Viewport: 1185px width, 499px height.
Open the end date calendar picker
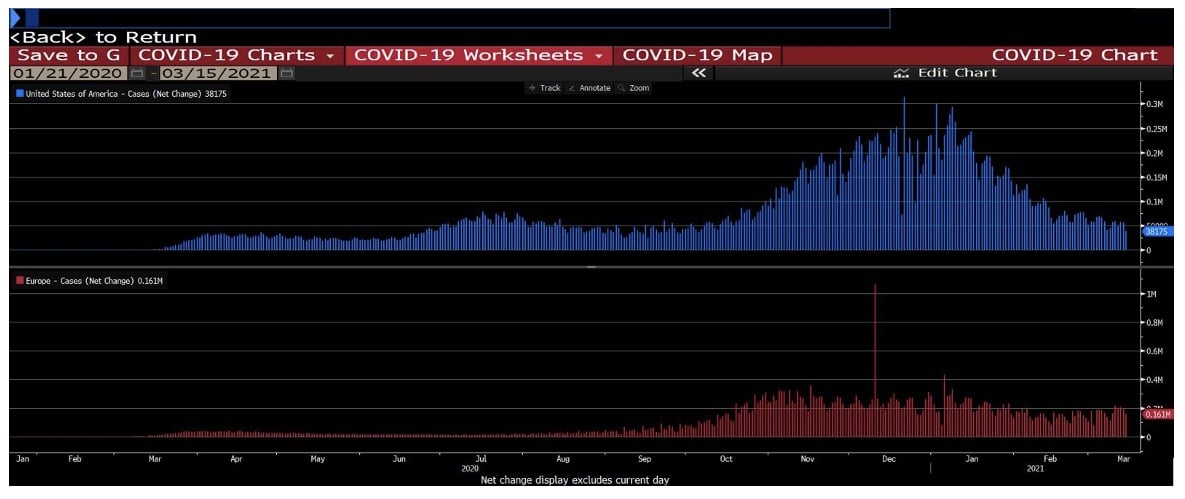click(x=287, y=73)
